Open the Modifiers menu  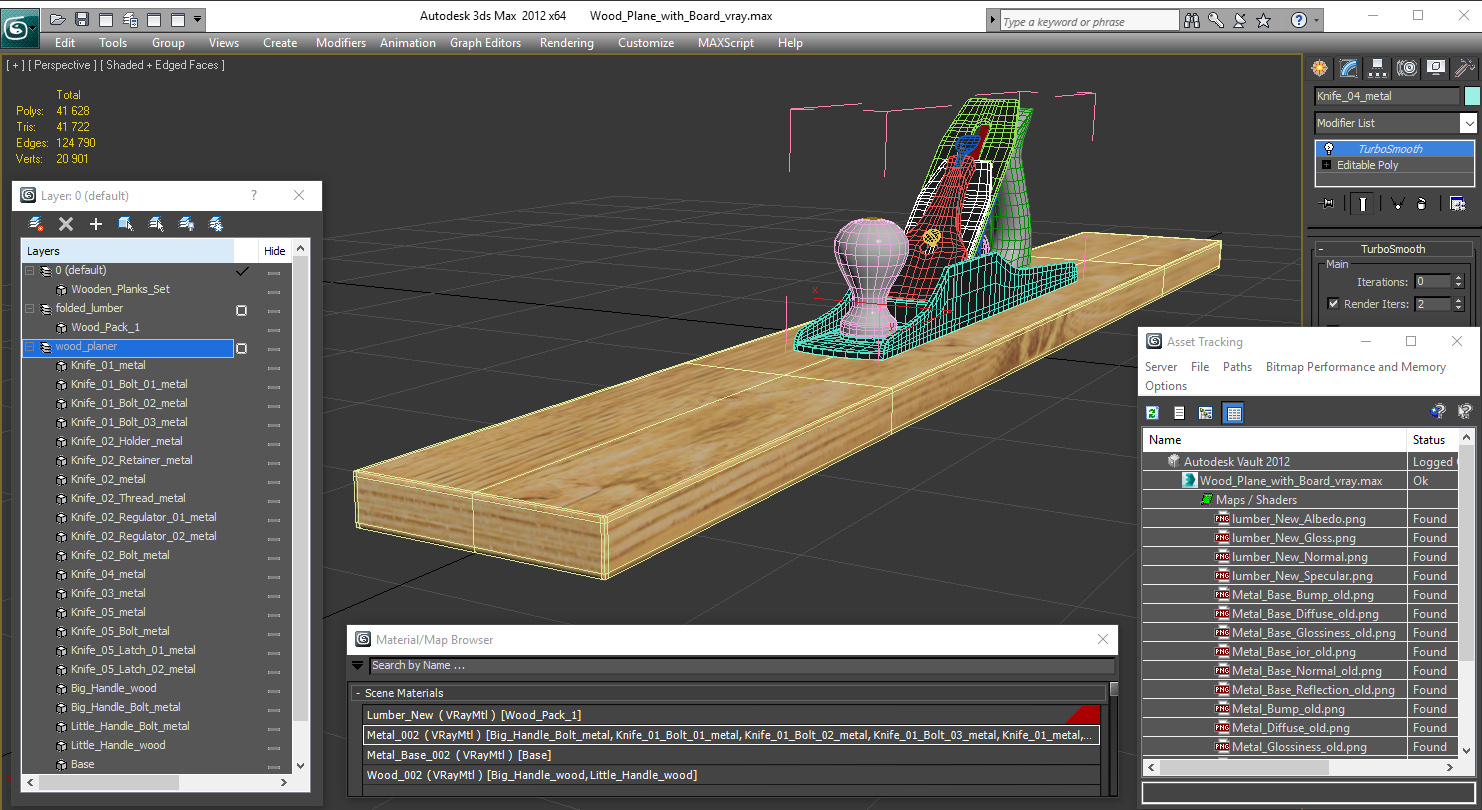[x=341, y=43]
